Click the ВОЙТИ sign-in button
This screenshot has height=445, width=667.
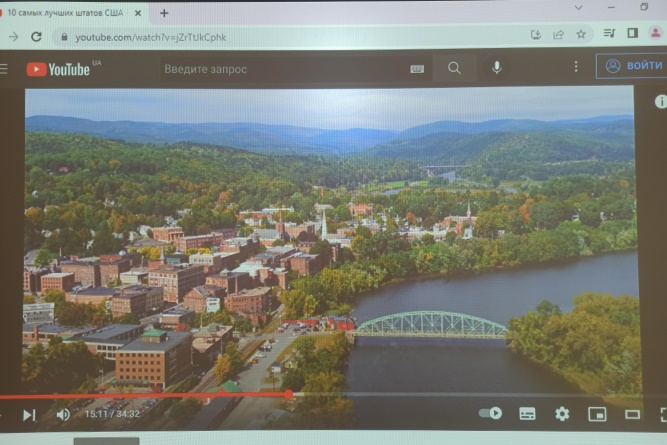click(633, 66)
